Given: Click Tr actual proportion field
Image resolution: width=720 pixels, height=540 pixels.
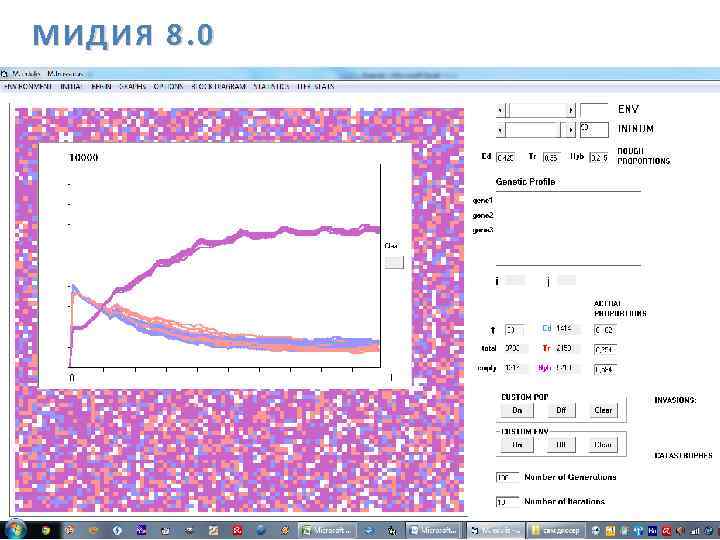Looking at the screenshot, I should (604, 349).
